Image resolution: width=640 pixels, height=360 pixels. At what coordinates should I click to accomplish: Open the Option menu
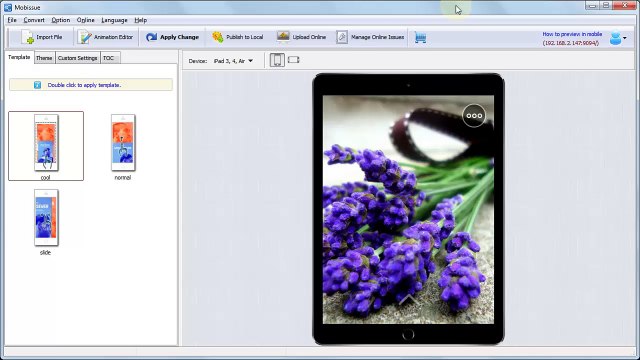click(x=60, y=20)
